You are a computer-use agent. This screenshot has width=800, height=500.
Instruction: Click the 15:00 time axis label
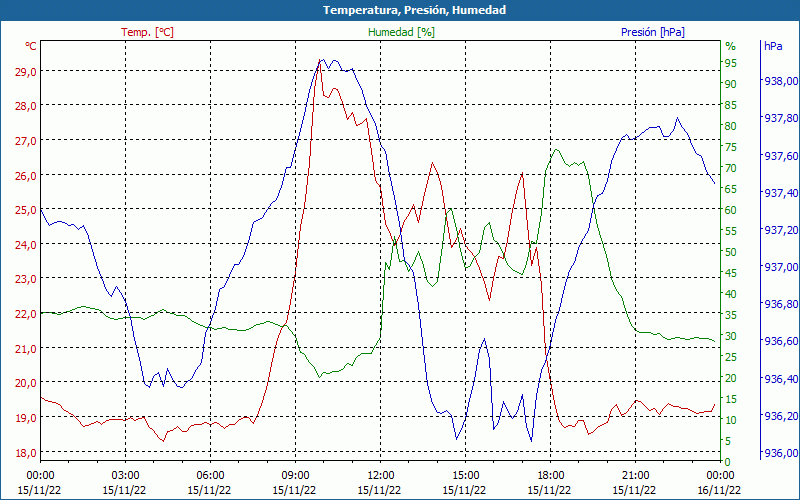point(465,476)
